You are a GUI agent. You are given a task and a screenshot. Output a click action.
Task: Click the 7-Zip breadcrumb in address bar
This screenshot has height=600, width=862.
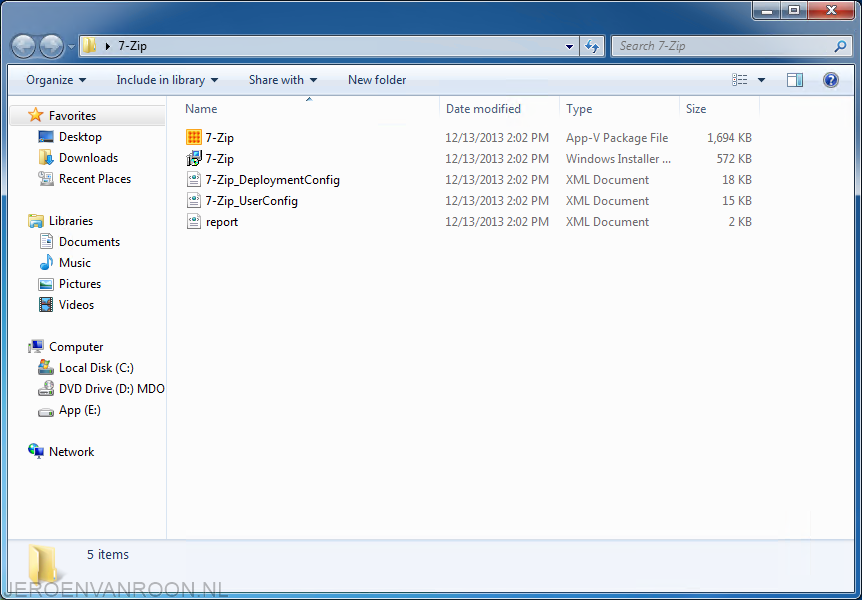click(132, 46)
